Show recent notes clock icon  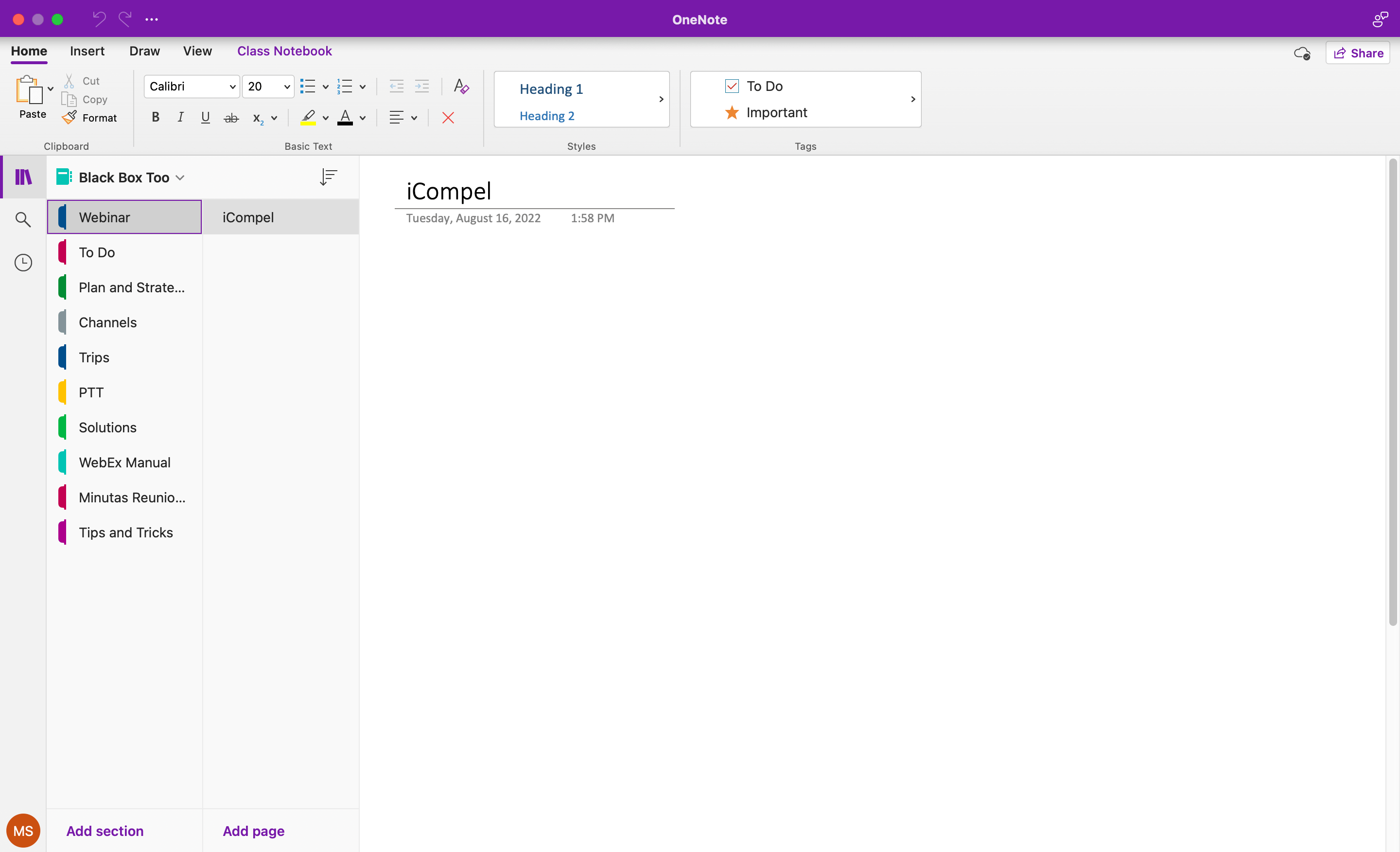23,263
